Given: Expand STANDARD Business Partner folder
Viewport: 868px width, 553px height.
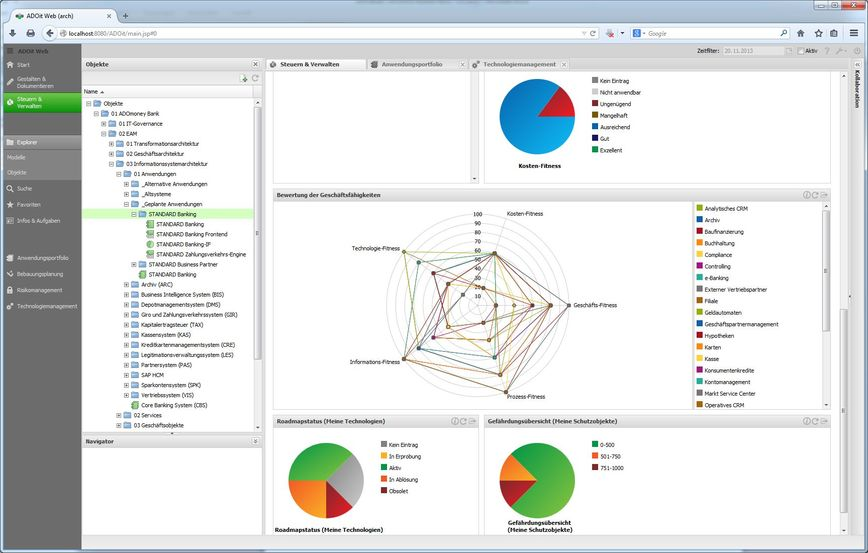Looking at the screenshot, I should tap(133, 265).
